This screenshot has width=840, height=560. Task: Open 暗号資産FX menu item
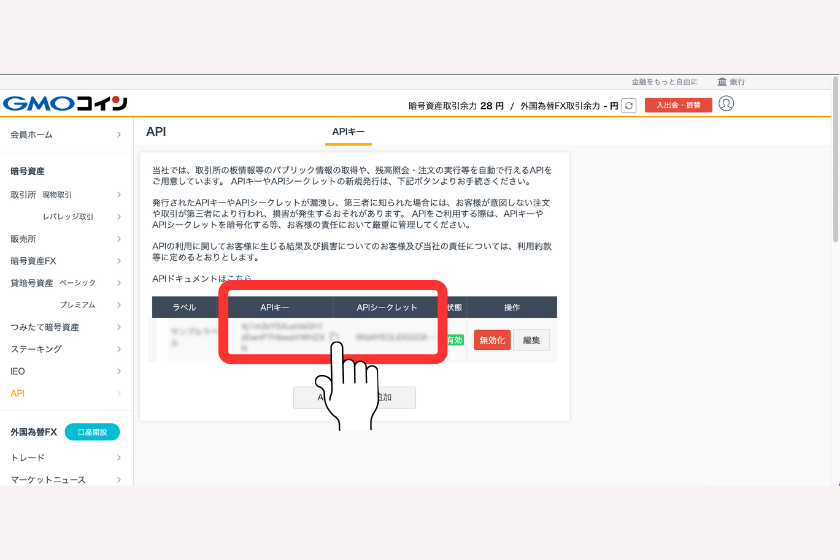tap(34, 260)
